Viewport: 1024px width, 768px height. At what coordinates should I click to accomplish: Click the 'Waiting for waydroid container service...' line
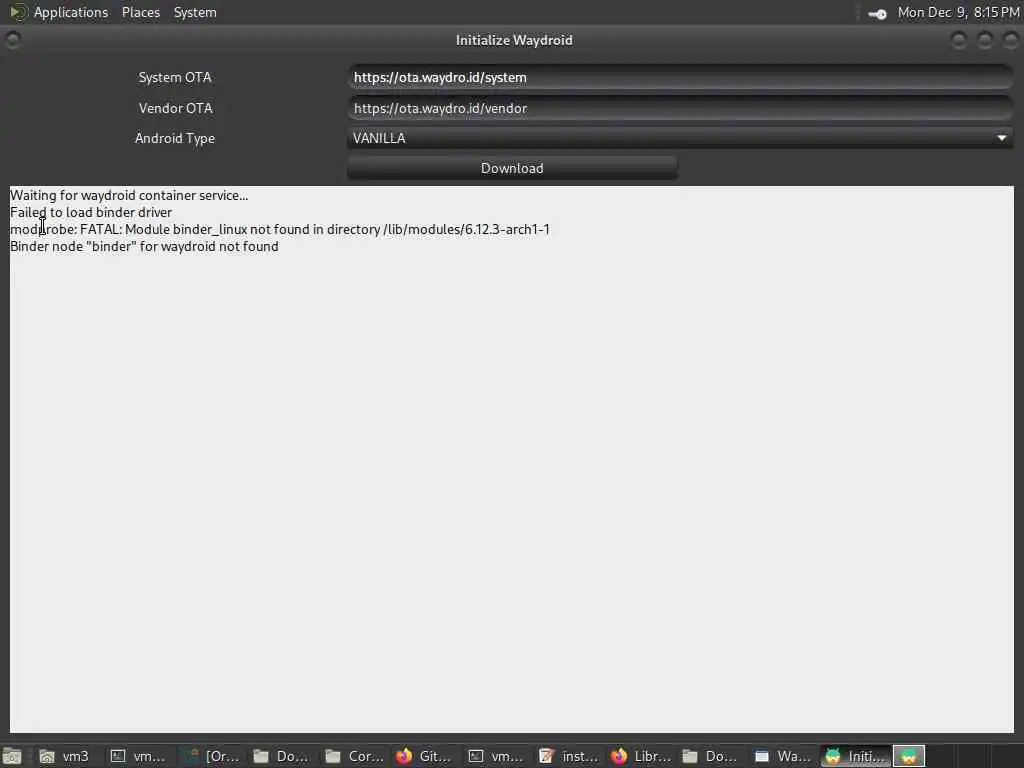(x=129, y=195)
